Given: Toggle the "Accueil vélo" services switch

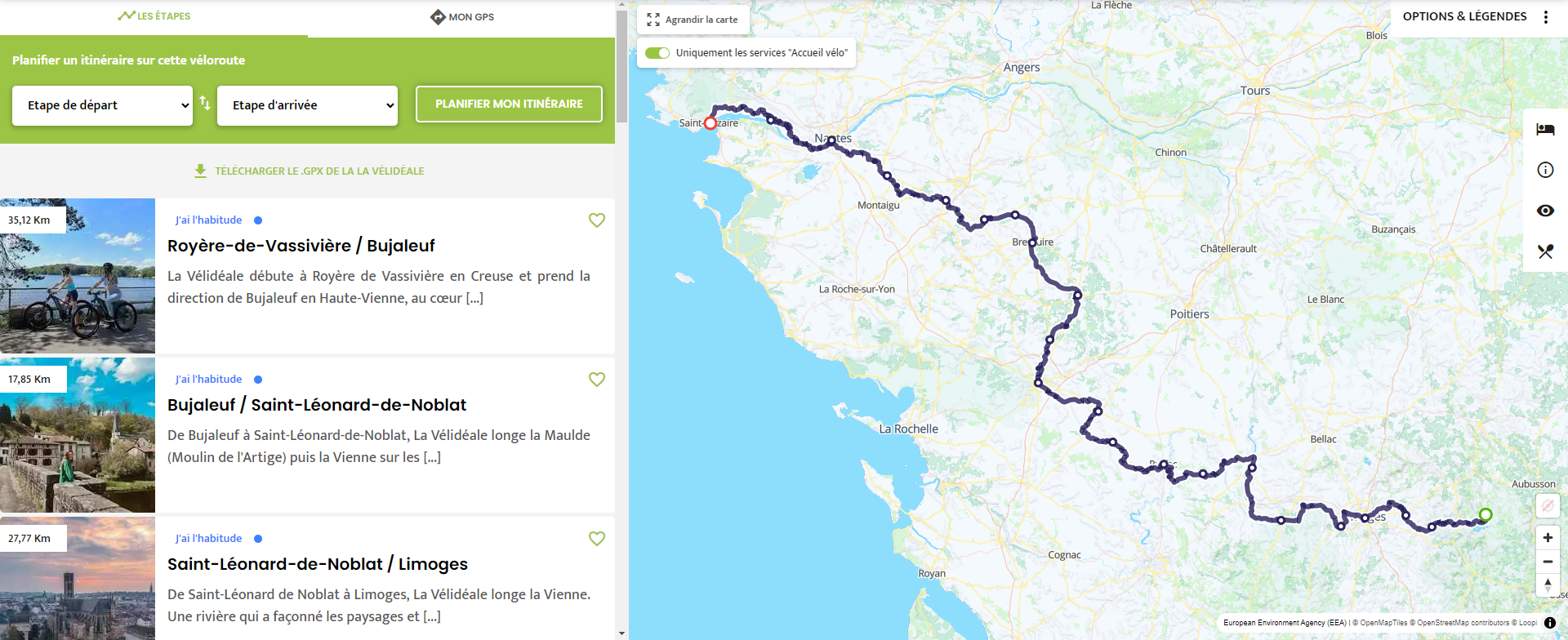Looking at the screenshot, I should 657,53.
